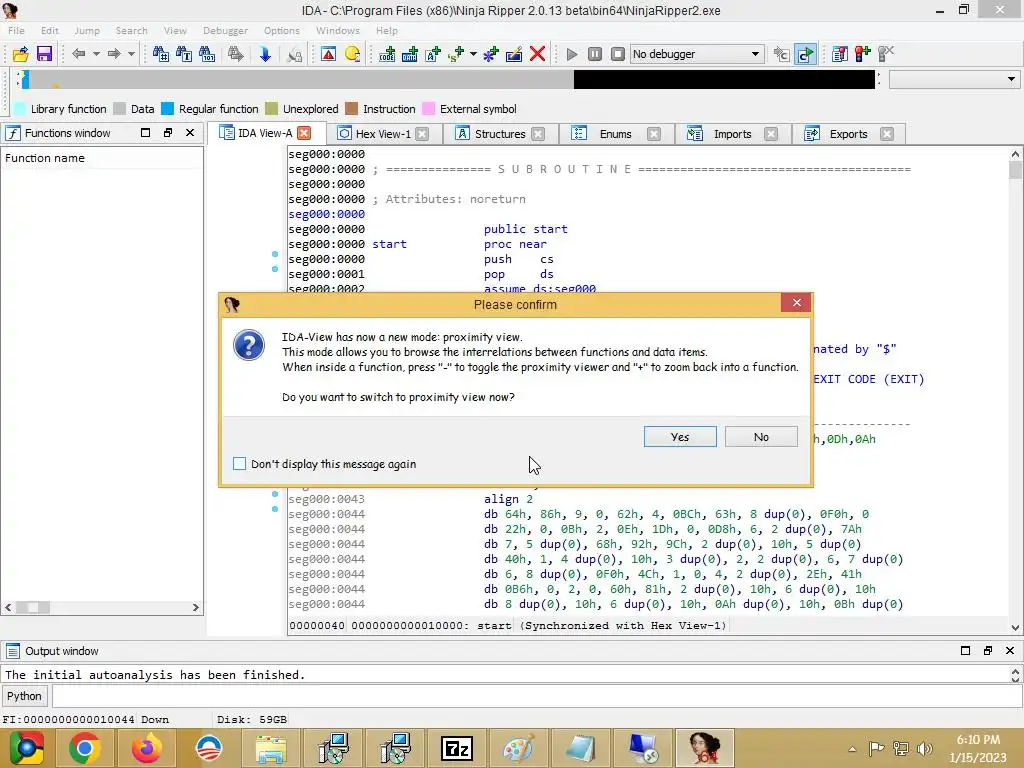Click the edit pencil toolbar icon
Screen dimensions: 1024x768
point(514,54)
